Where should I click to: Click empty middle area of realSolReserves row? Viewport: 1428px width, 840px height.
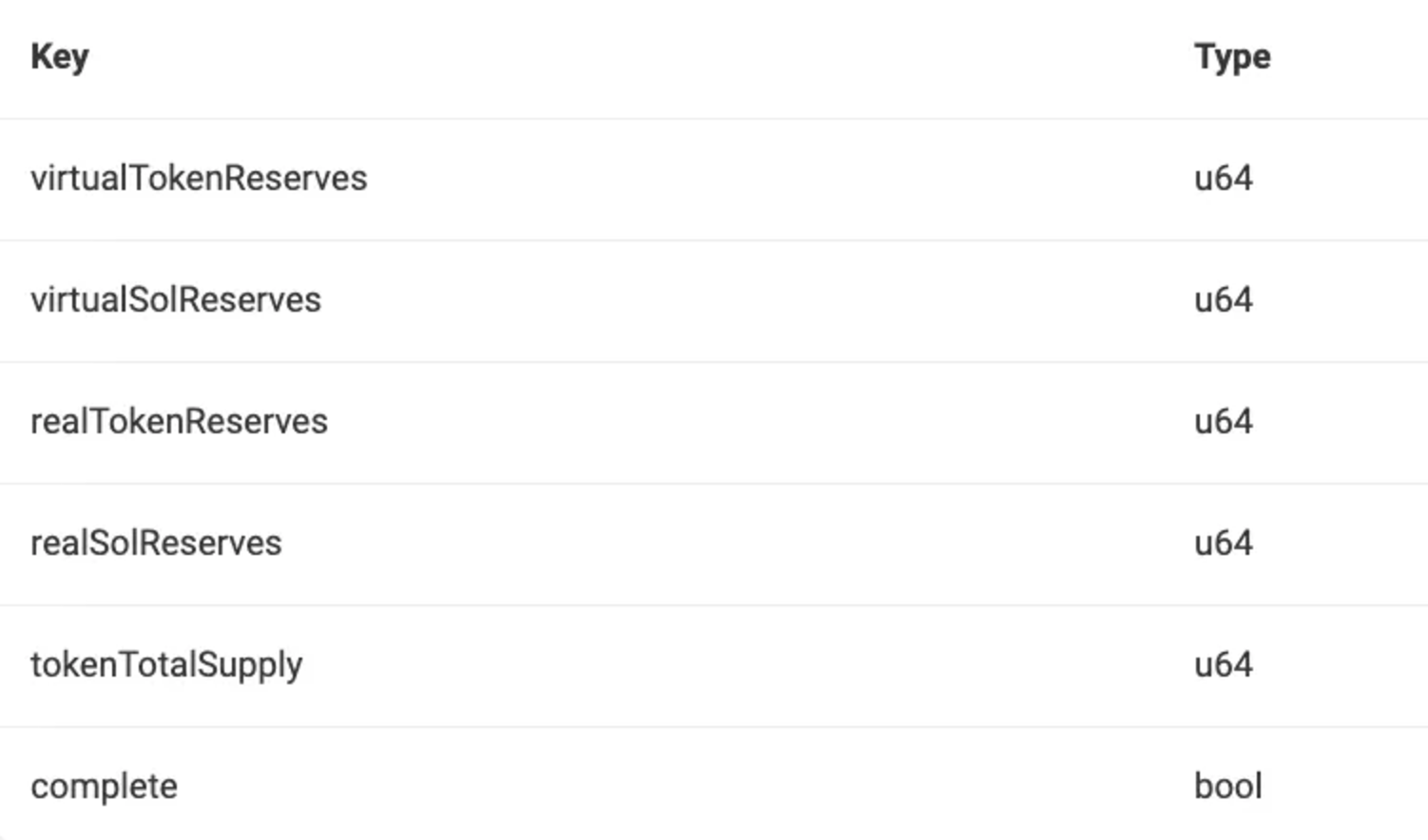[761, 544]
